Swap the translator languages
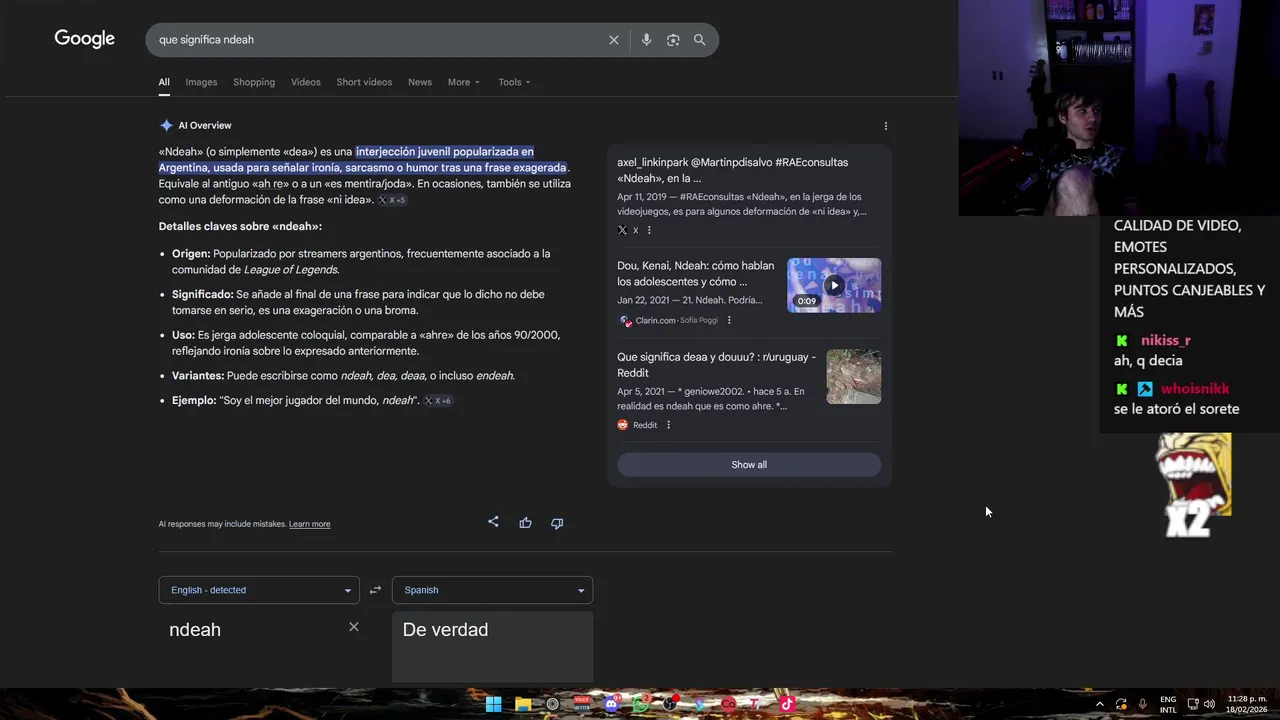 375,590
